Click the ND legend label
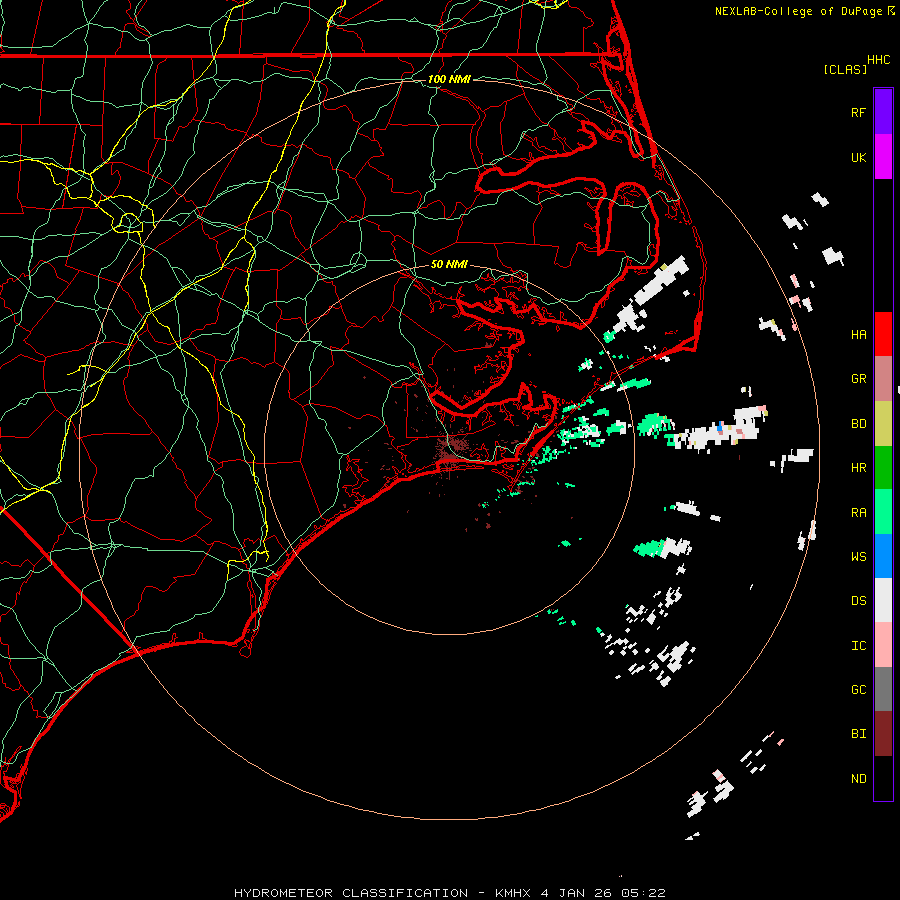This screenshot has width=900, height=900. click(x=858, y=778)
